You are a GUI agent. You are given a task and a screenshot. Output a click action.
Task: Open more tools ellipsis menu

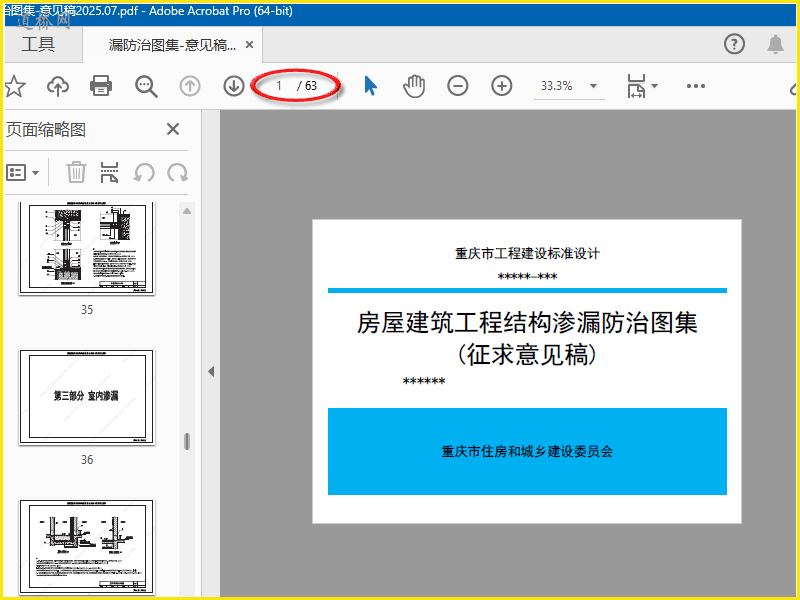(x=695, y=86)
